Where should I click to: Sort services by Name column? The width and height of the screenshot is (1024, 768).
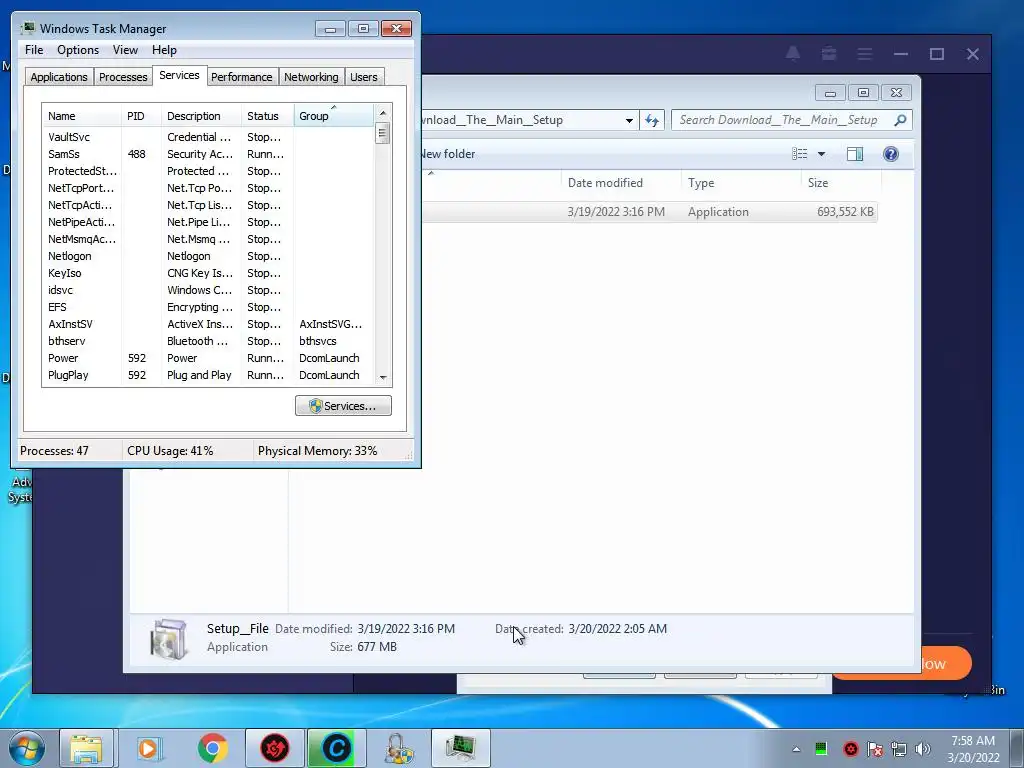click(82, 116)
